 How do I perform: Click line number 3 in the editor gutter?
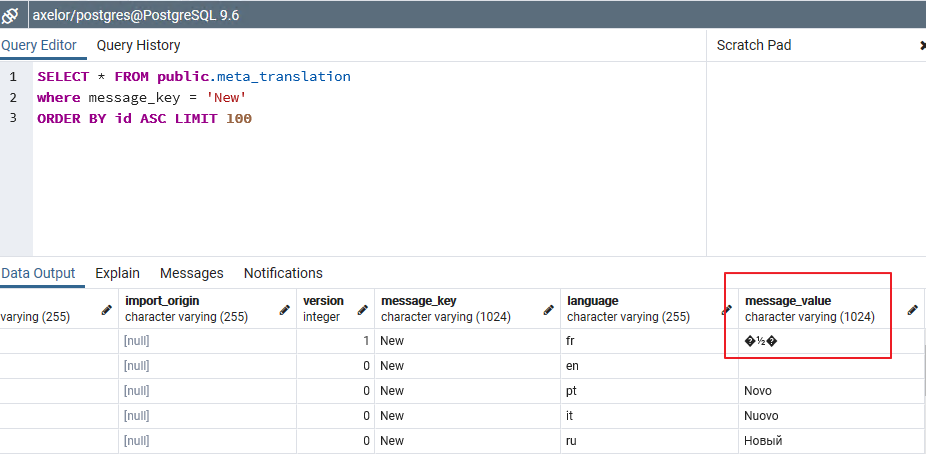pyautogui.click(x=13, y=117)
